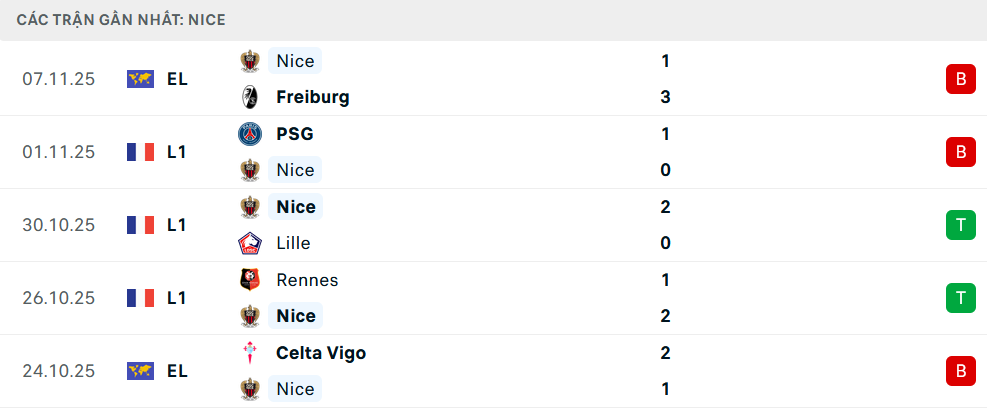Click the France flag on 01.11.25 row

click(140, 152)
